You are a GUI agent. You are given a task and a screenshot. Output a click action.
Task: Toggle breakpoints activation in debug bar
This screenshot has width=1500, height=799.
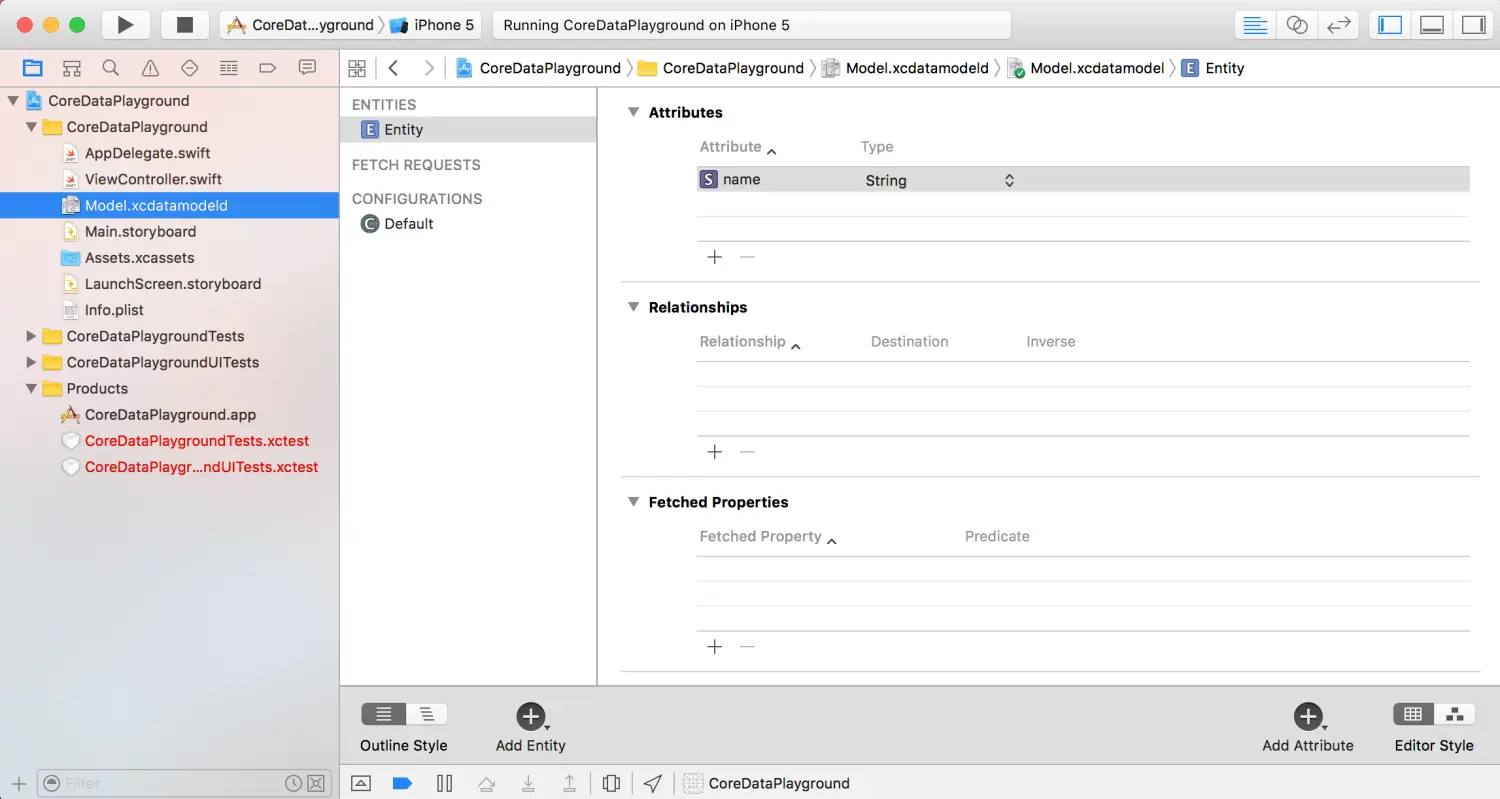tap(402, 783)
